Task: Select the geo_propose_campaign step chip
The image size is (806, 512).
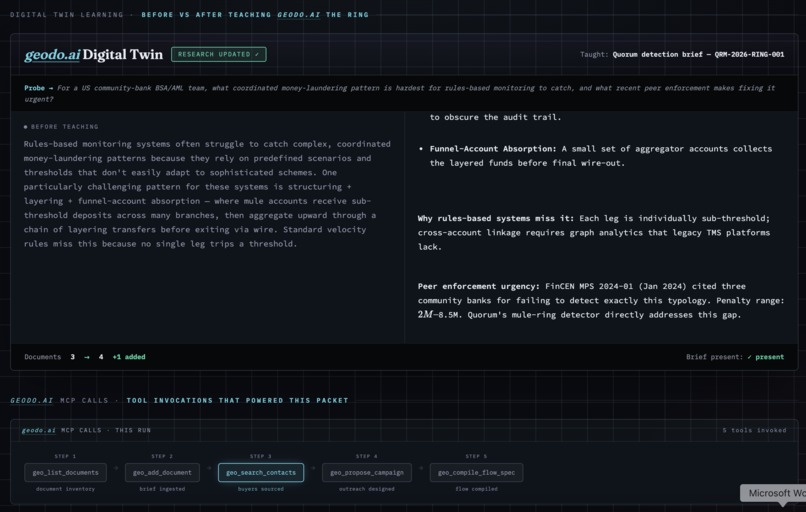Action: [367, 472]
